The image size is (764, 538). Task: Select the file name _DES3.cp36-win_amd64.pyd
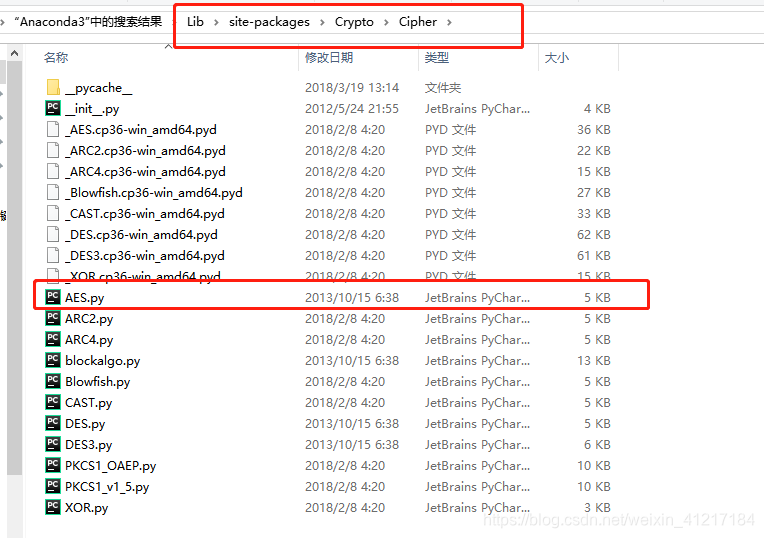(145, 256)
